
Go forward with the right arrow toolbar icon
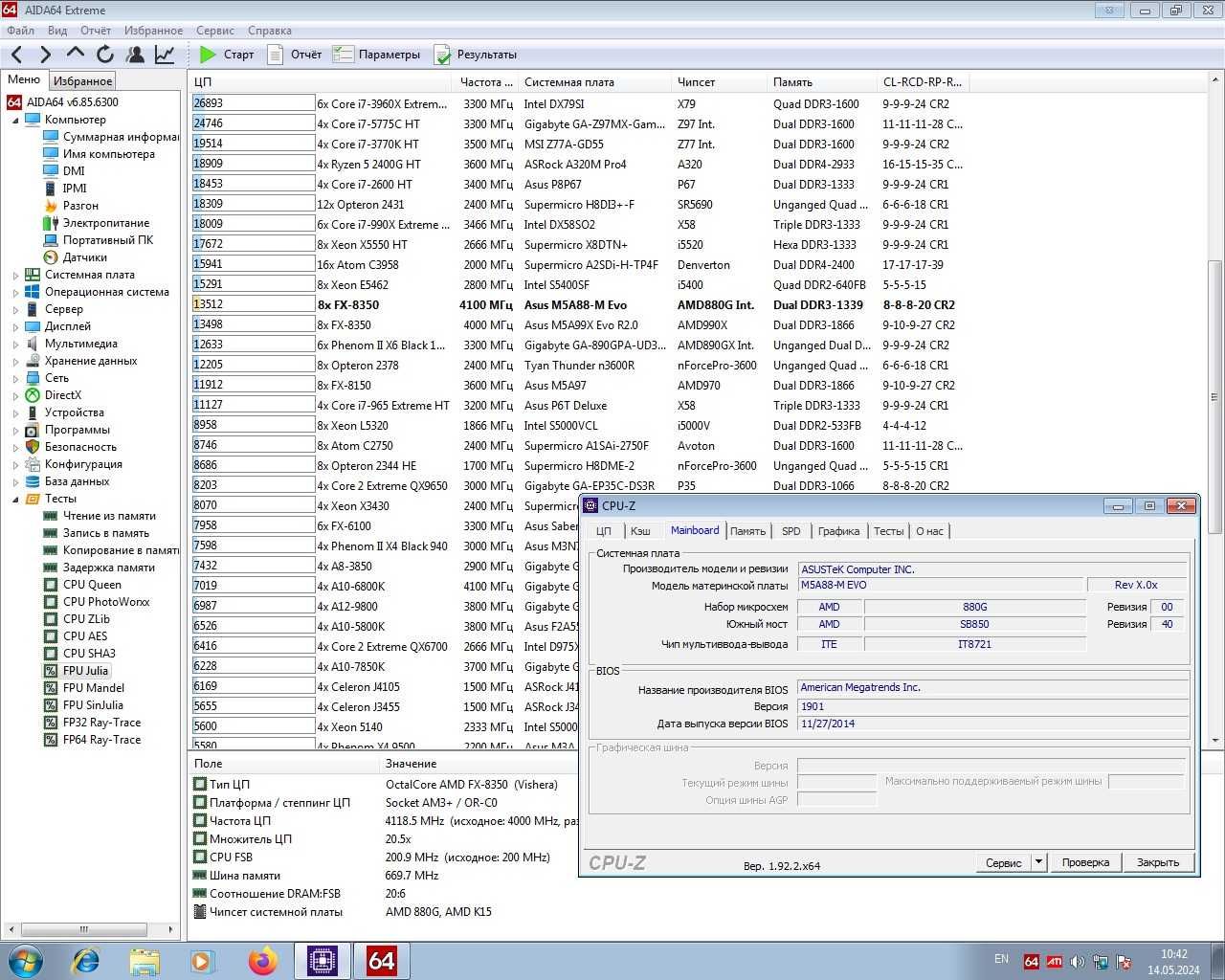point(45,55)
